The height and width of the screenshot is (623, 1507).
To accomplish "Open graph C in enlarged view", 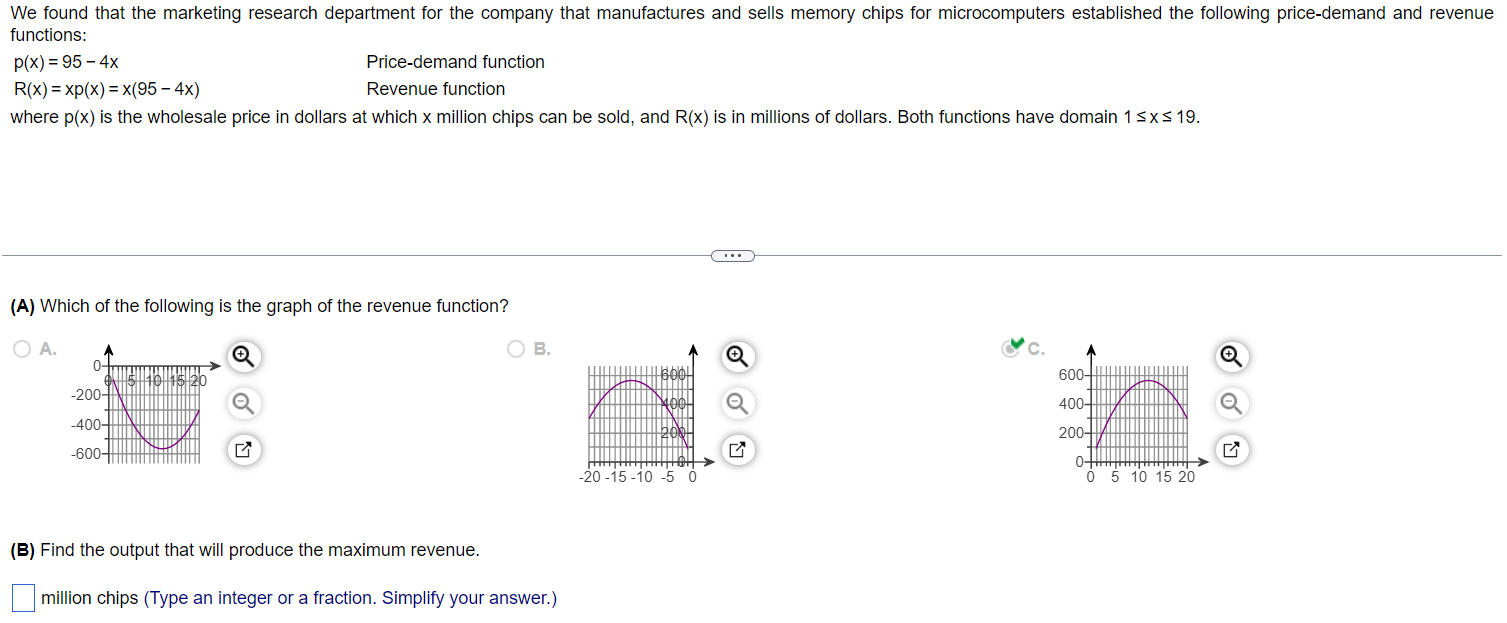I will [x=1231, y=450].
